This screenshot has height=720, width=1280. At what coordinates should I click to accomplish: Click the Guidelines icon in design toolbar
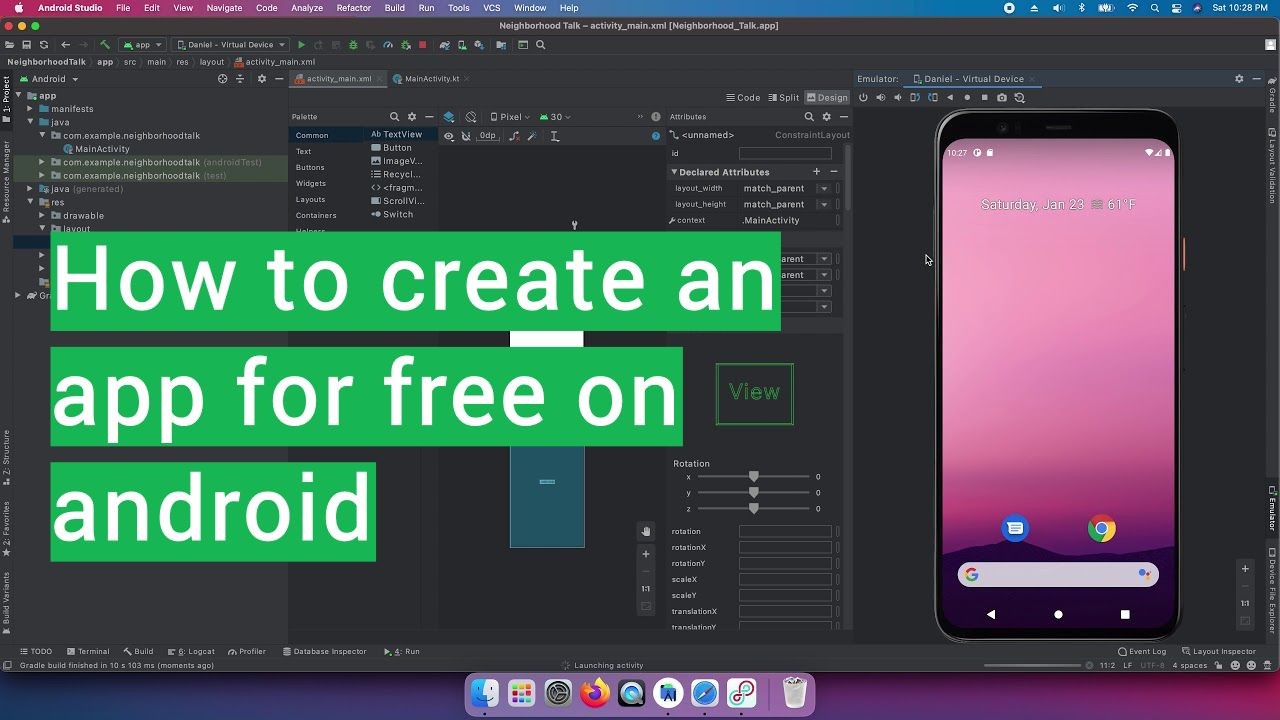point(555,136)
